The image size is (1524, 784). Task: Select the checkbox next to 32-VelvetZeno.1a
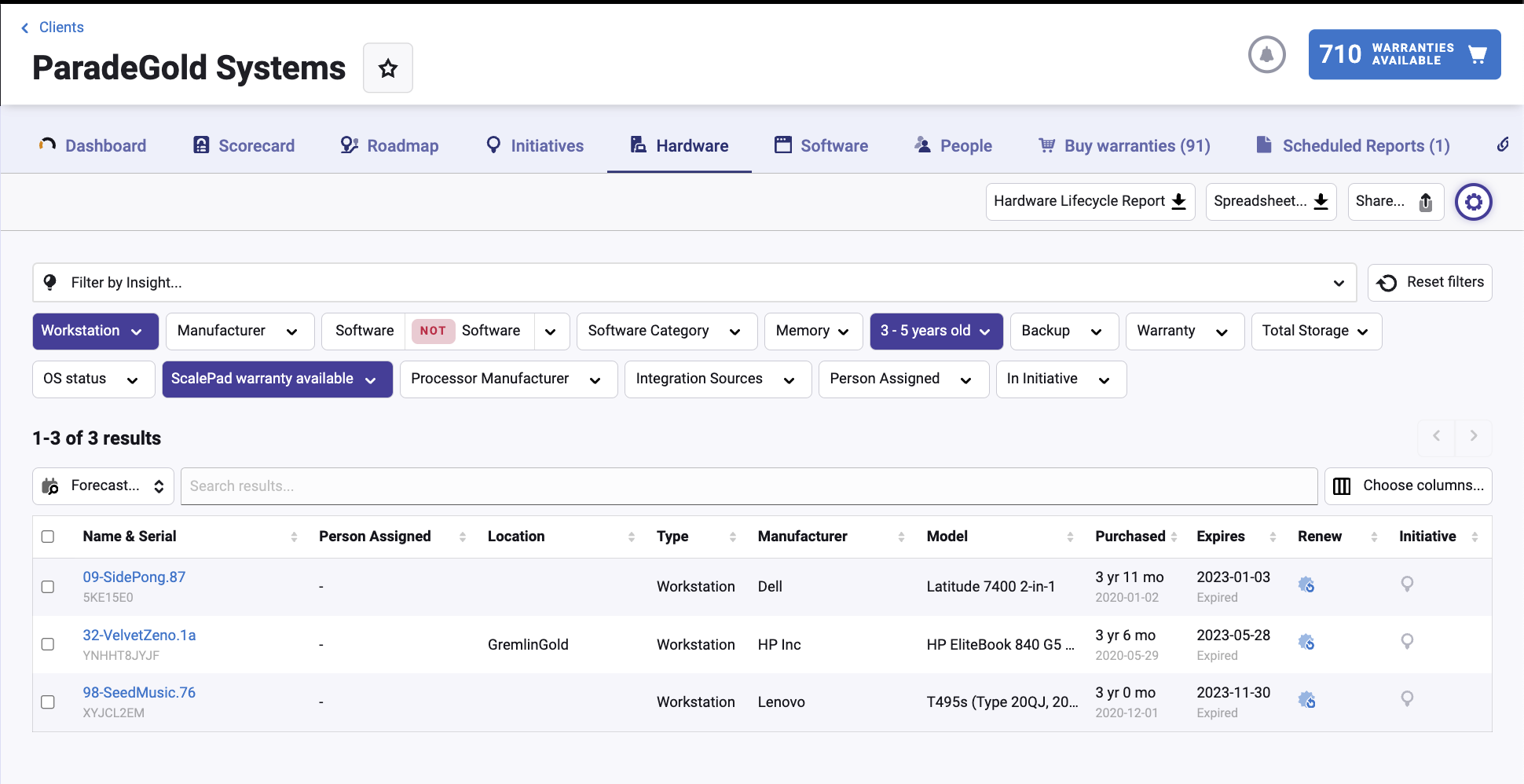[x=48, y=644]
